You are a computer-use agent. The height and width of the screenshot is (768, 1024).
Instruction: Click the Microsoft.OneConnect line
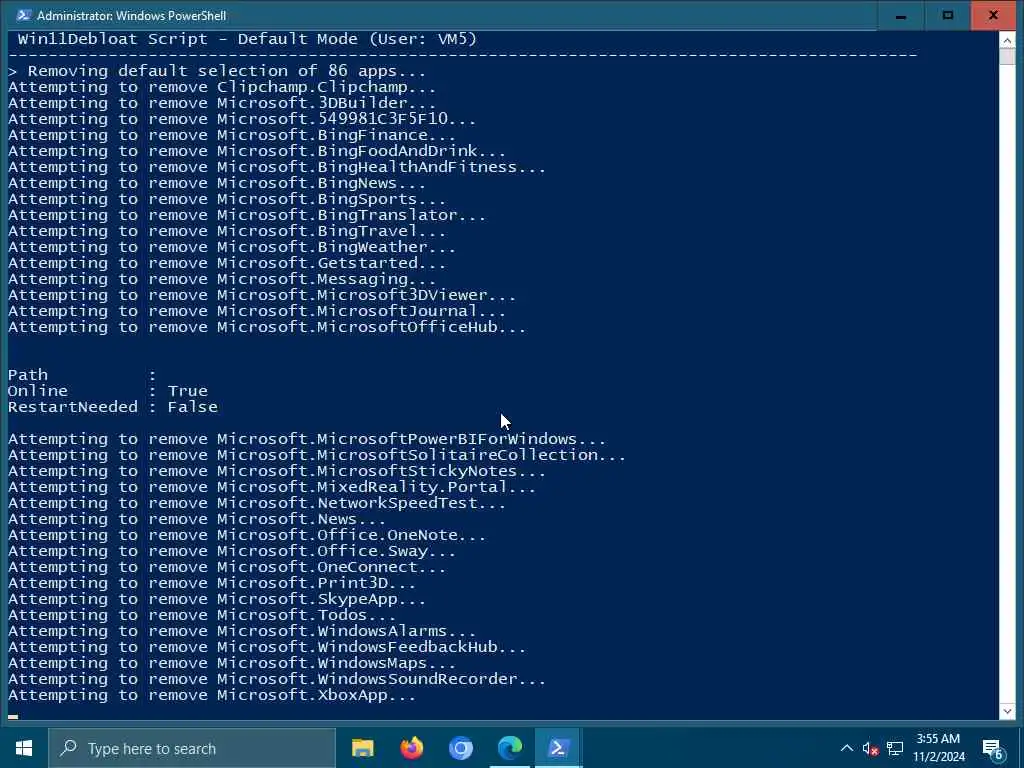pyautogui.click(x=227, y=567)
